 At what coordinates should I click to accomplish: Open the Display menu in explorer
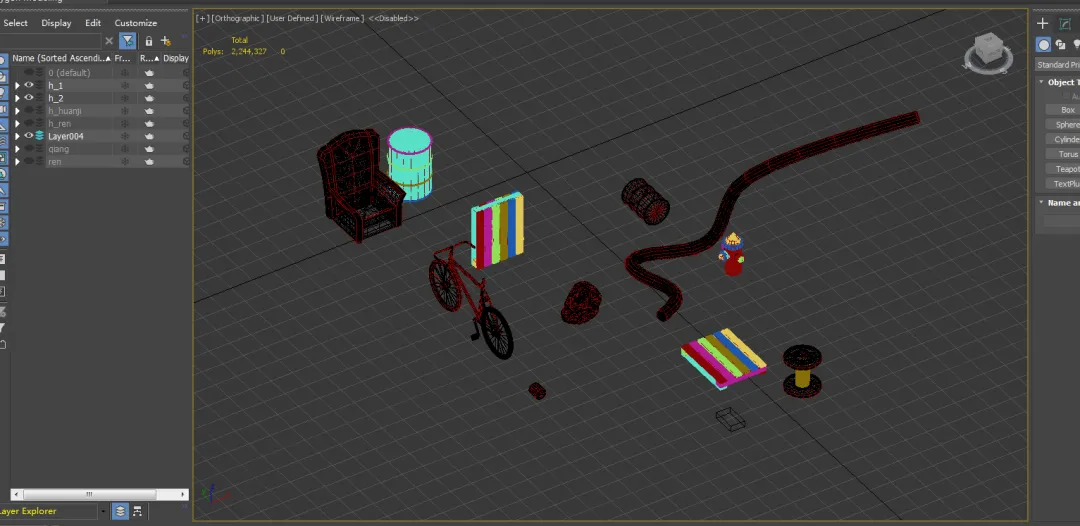click(56, 23)
